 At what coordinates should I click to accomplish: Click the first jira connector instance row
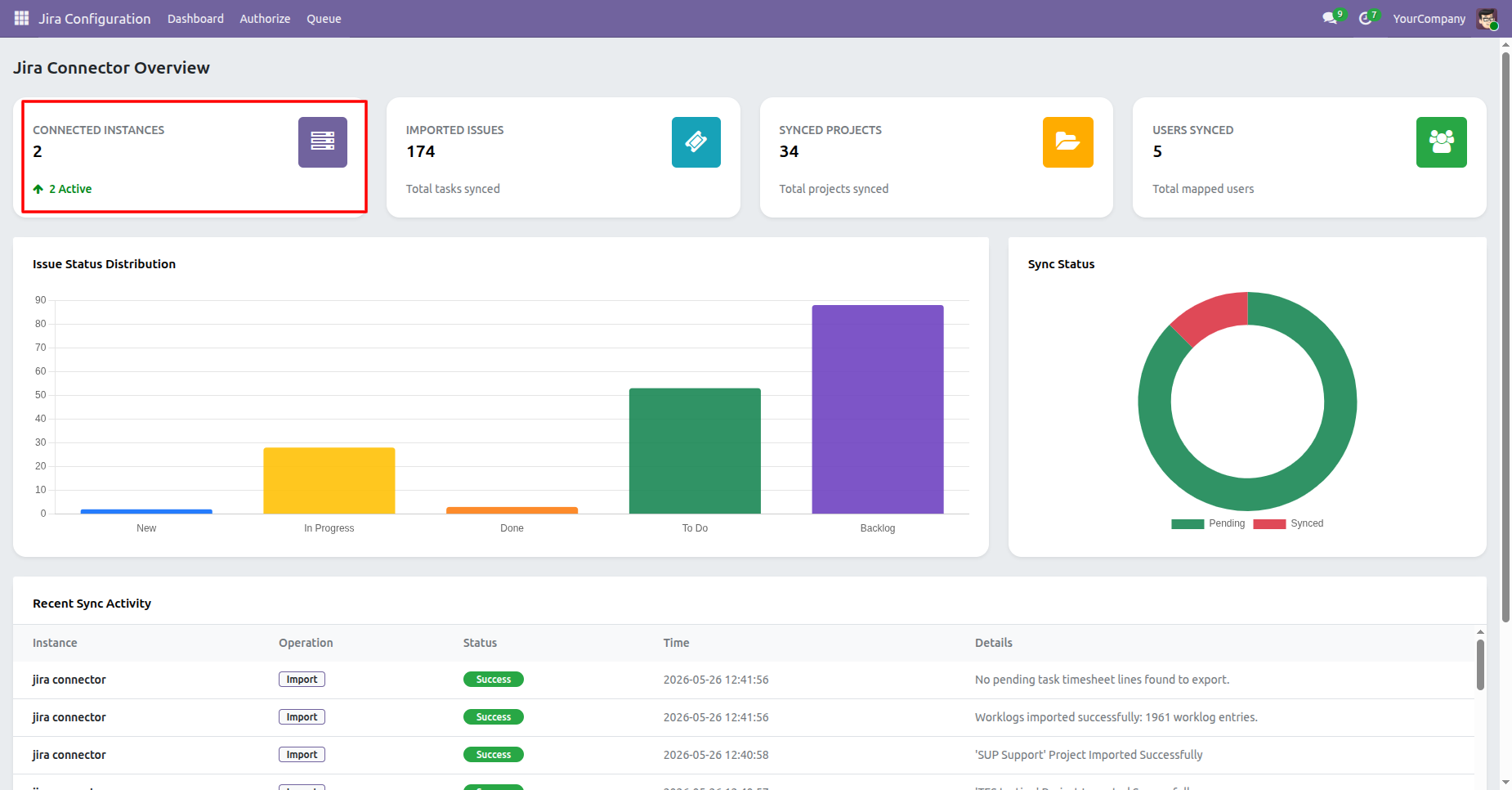click(x=744, y=680)
